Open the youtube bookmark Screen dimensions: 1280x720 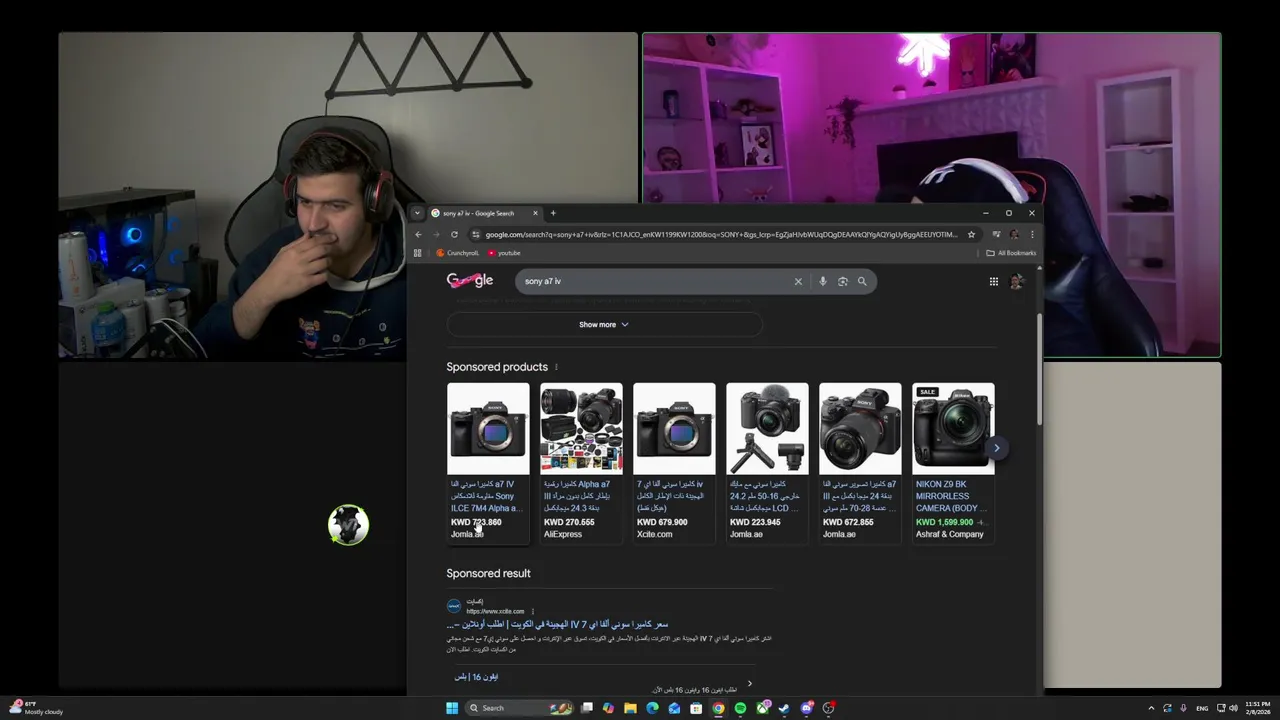pyautogui.click(x=504, y=253)
